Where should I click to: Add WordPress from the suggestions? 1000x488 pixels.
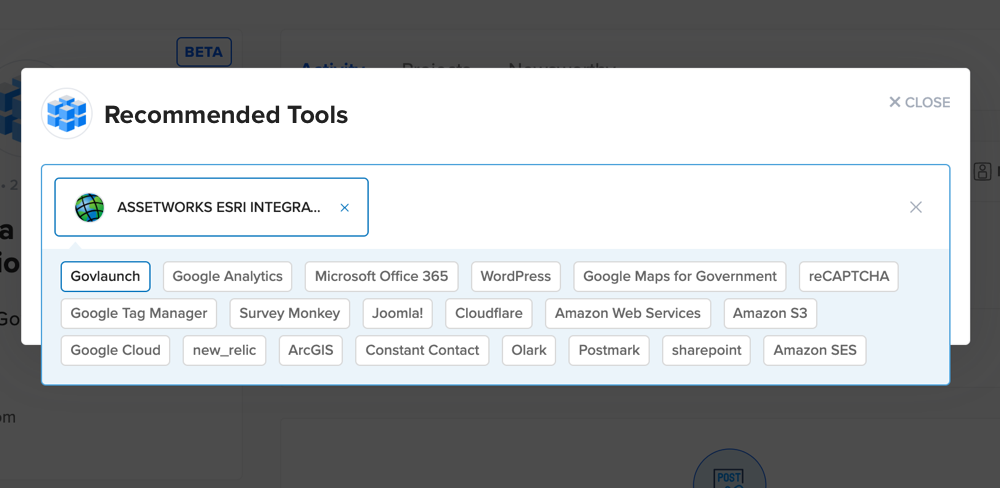coord(515,276)
